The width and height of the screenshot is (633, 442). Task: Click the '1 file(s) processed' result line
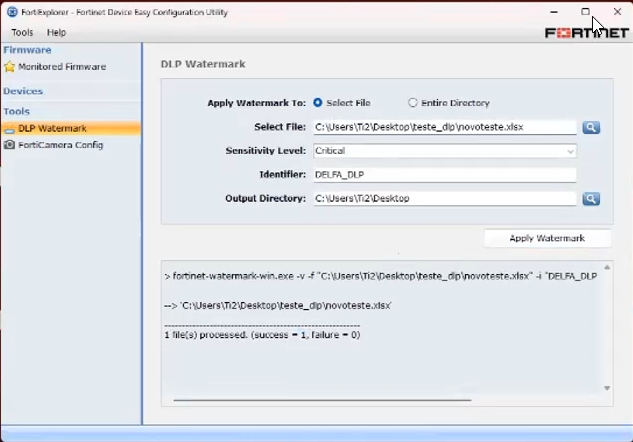point(262,335)
